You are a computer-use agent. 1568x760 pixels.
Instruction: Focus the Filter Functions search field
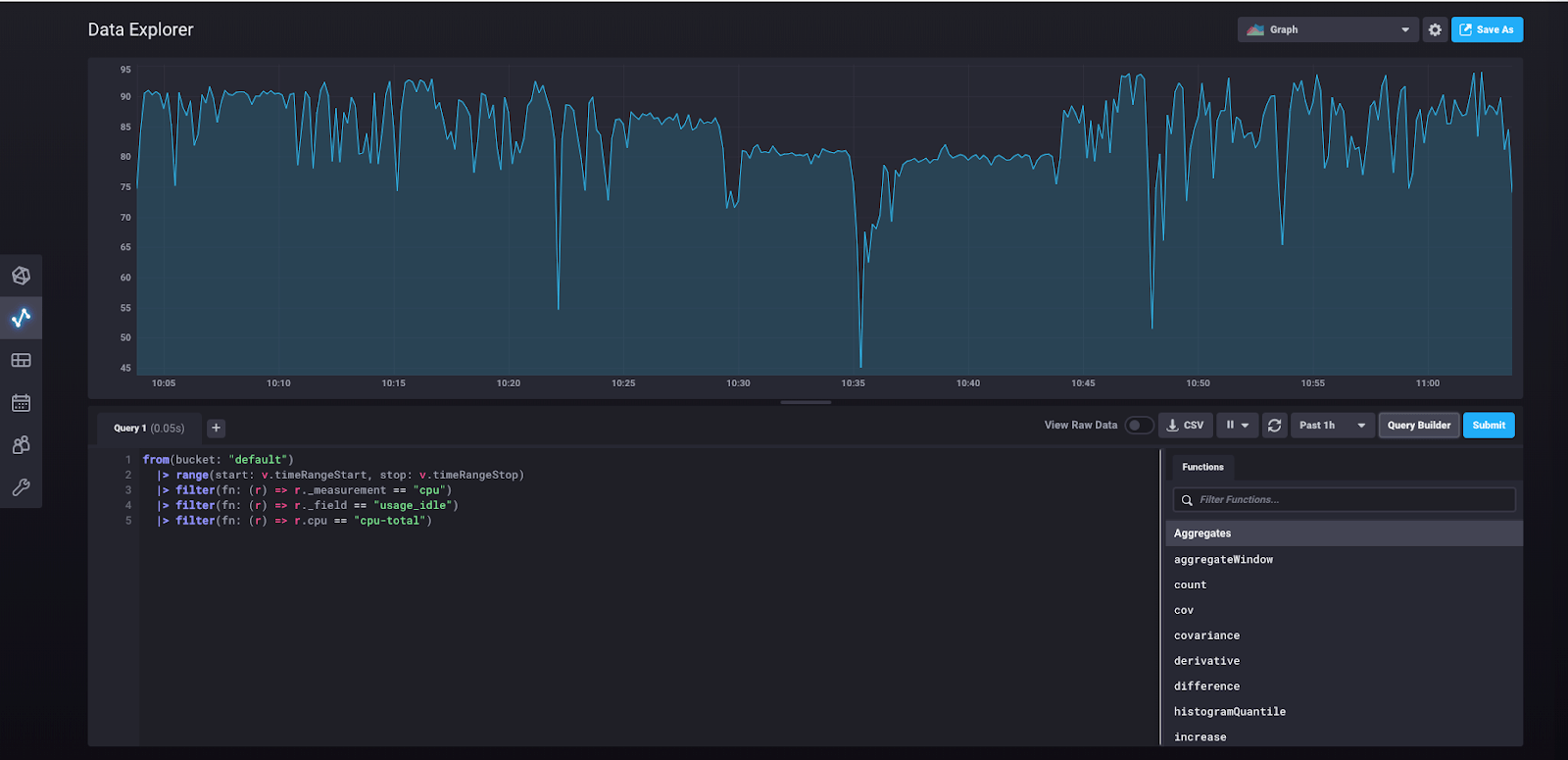pyautogui.click(x=1345, y=499)
